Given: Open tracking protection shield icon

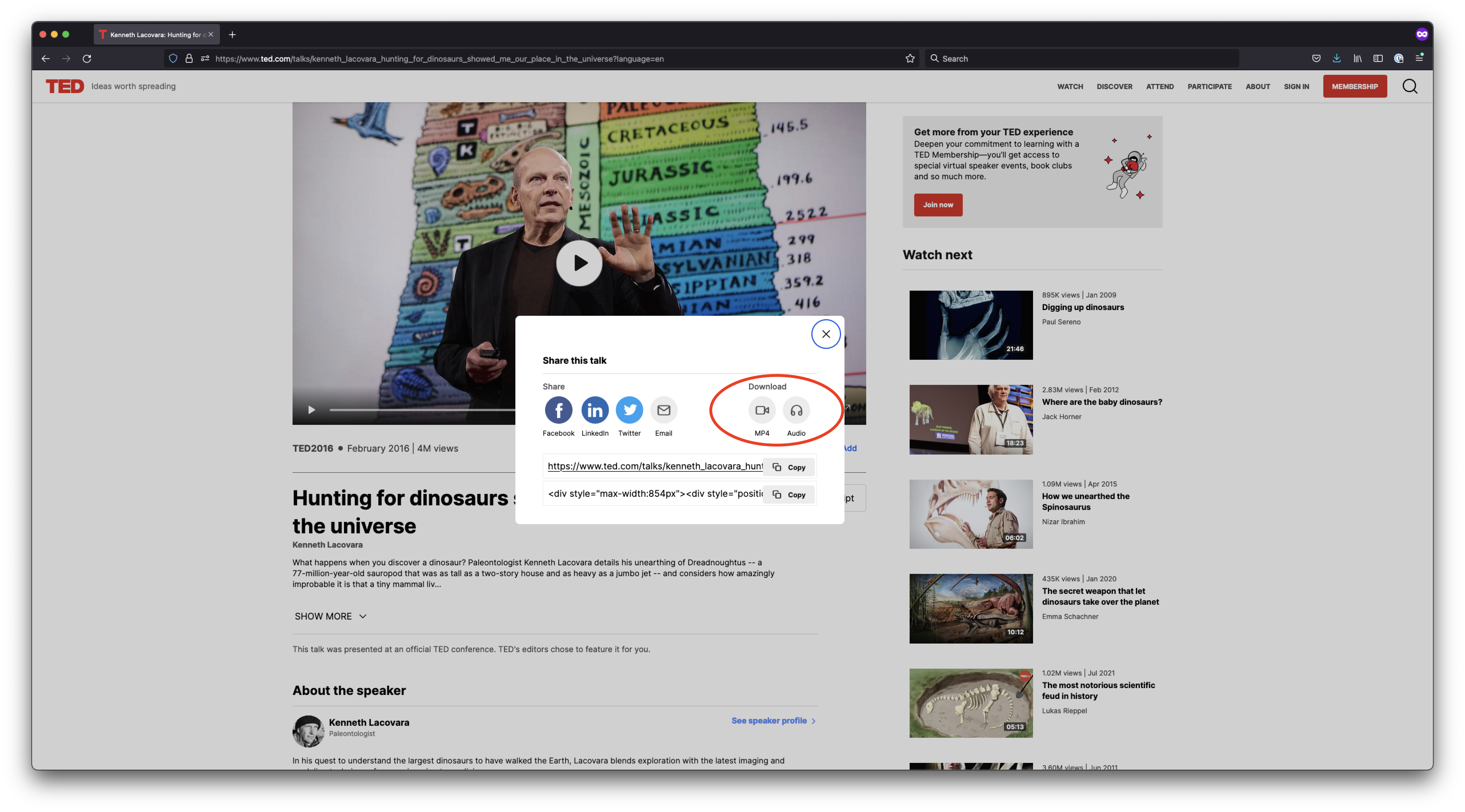Looking at the screenshot, I should [173, 59].
